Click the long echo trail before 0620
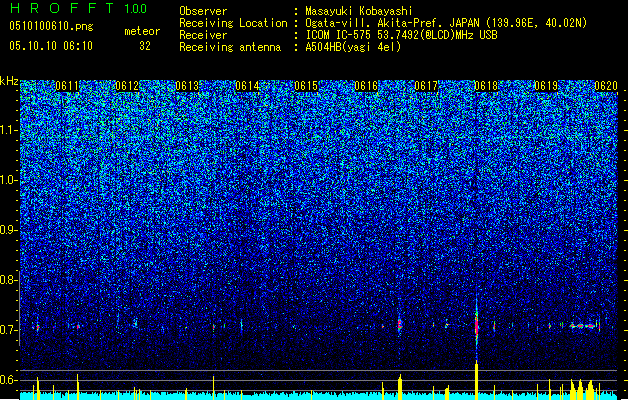This screenshot has width=629, height=400. coord(584,326)
